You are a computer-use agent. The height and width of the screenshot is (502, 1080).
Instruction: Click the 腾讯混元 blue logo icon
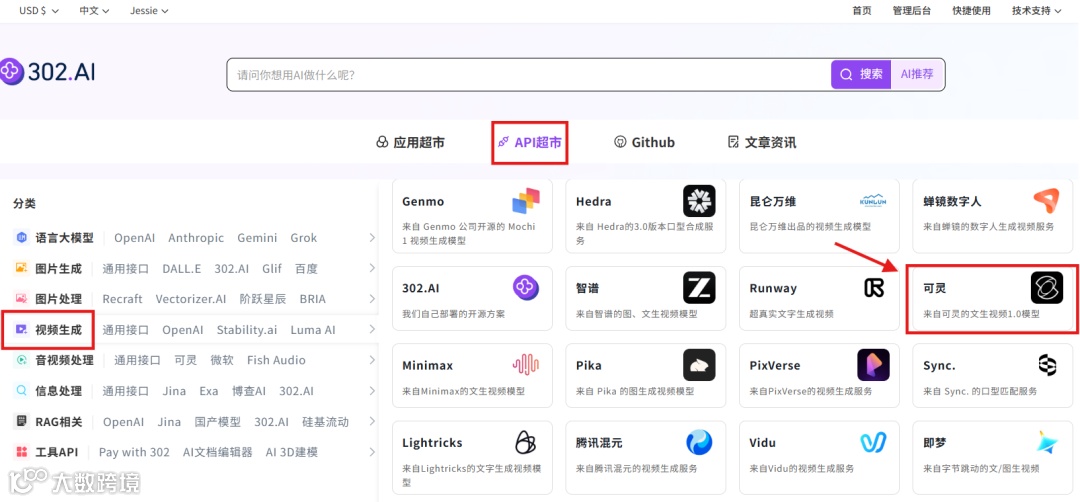699,442
